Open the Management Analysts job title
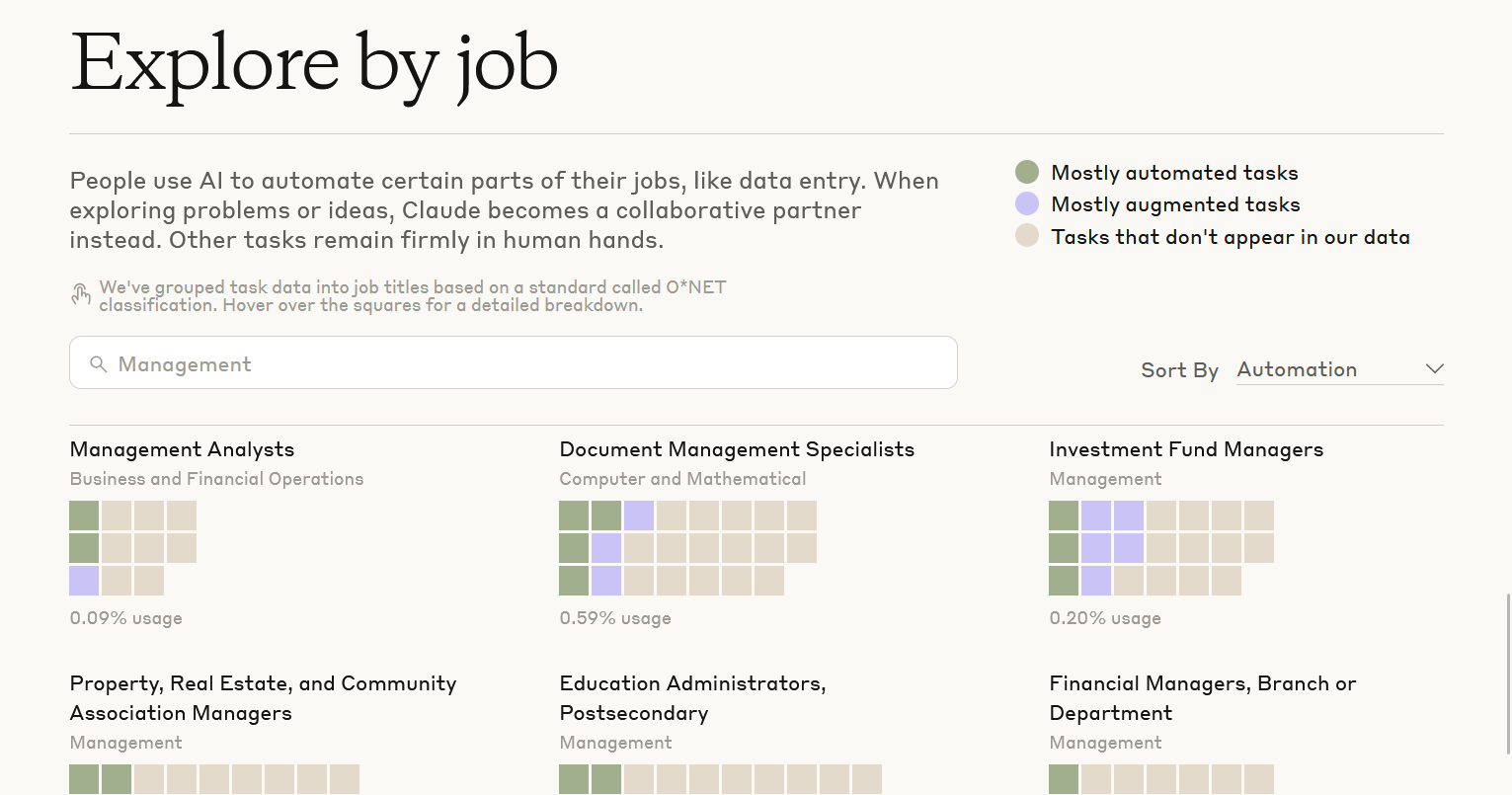1512x795 pixels. point(182,449)
